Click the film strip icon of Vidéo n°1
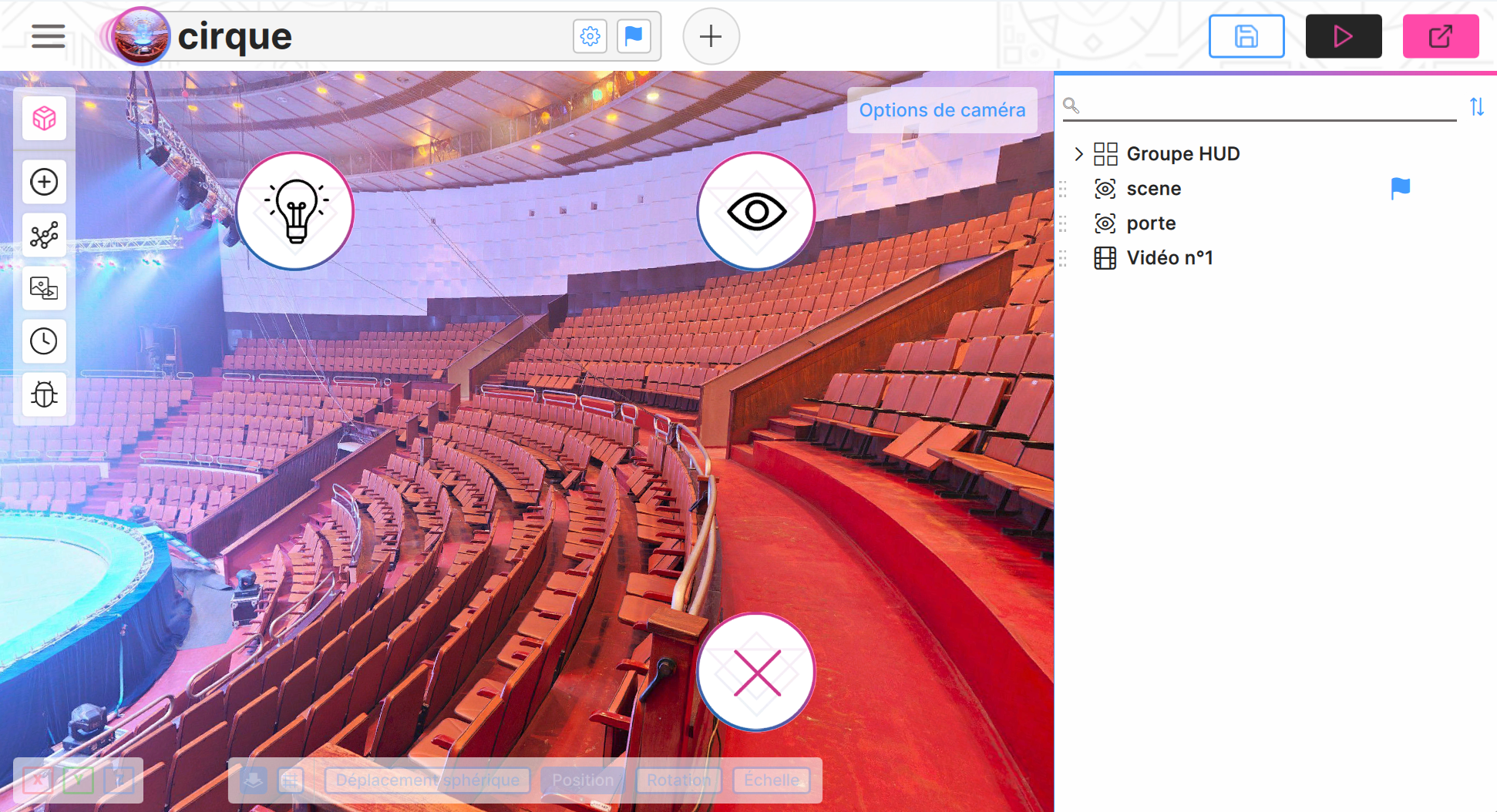1497x812 pixels. click(x=1105, y=258)
